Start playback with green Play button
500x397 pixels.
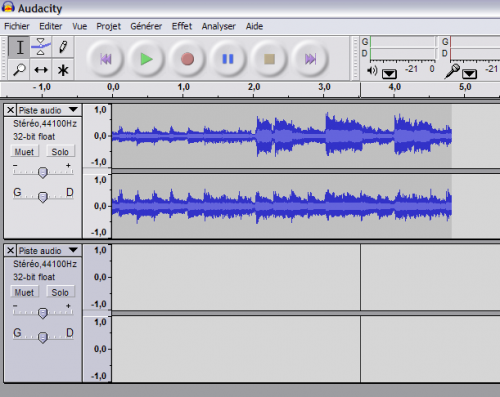click(146, 59)
